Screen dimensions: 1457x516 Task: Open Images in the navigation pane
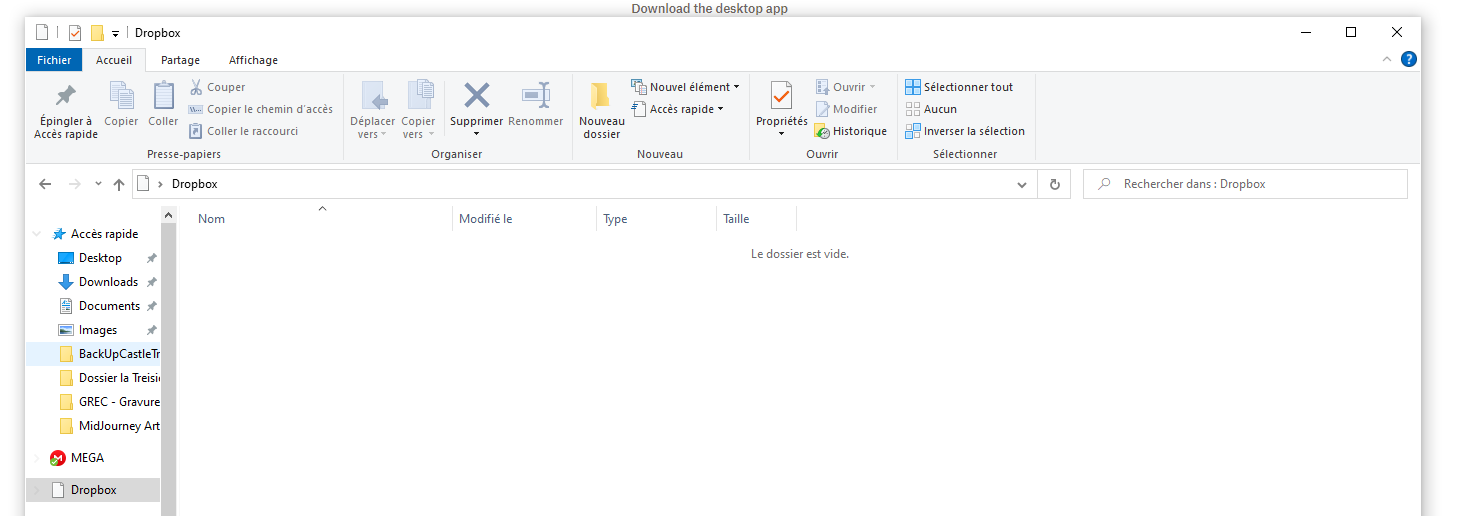tap(98, 330)
